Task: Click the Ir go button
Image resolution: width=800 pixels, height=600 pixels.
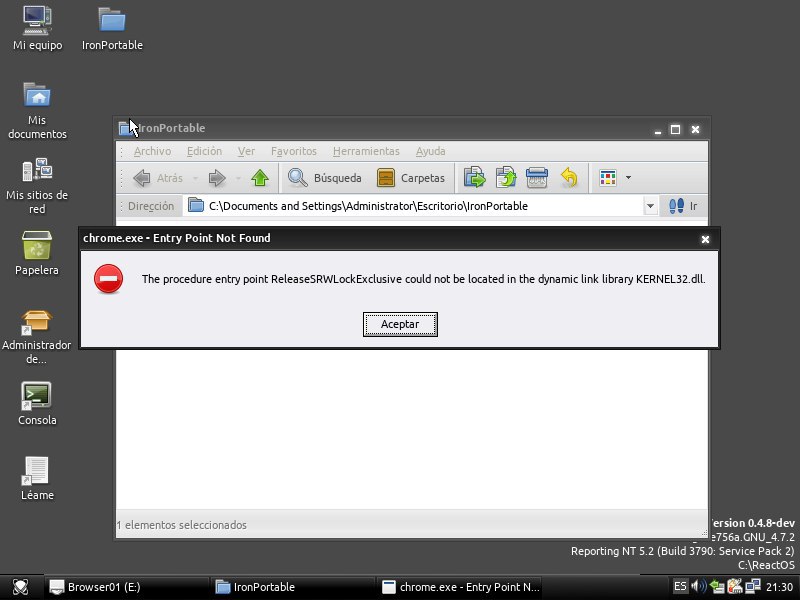Action: tap(683, 206)
